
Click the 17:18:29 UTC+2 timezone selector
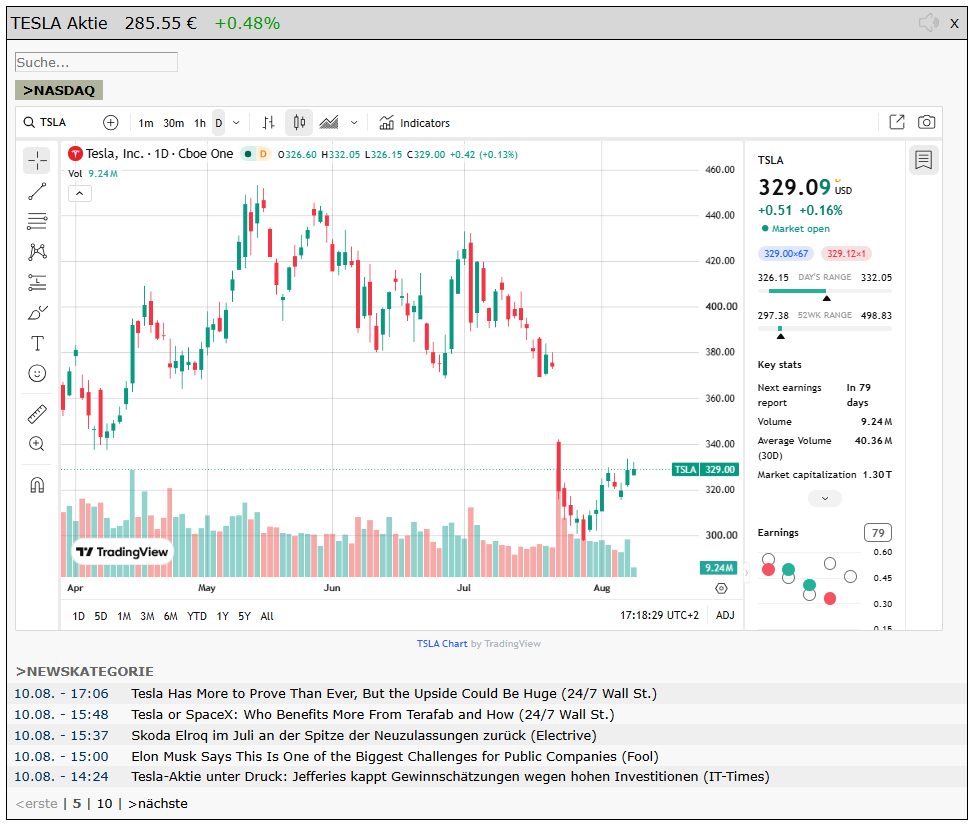(x=660, y=616)
